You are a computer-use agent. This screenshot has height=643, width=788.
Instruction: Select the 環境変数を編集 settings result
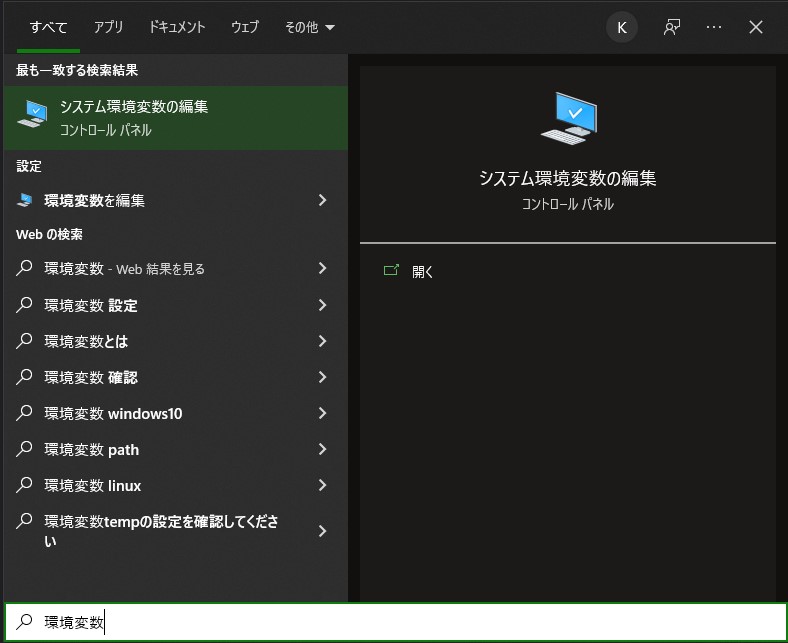(175, 201)
